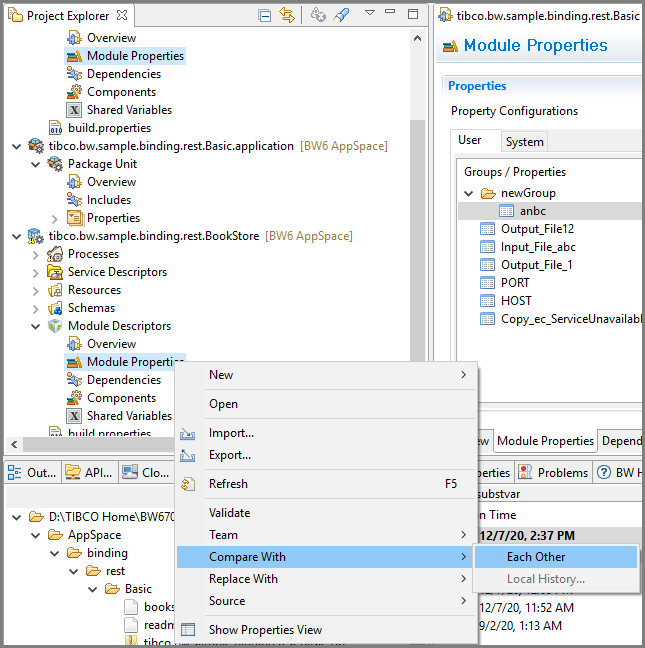Viewport: 645px width, 648px height.
Task: Open Includes under Package Unit
Action: point(109,200)
